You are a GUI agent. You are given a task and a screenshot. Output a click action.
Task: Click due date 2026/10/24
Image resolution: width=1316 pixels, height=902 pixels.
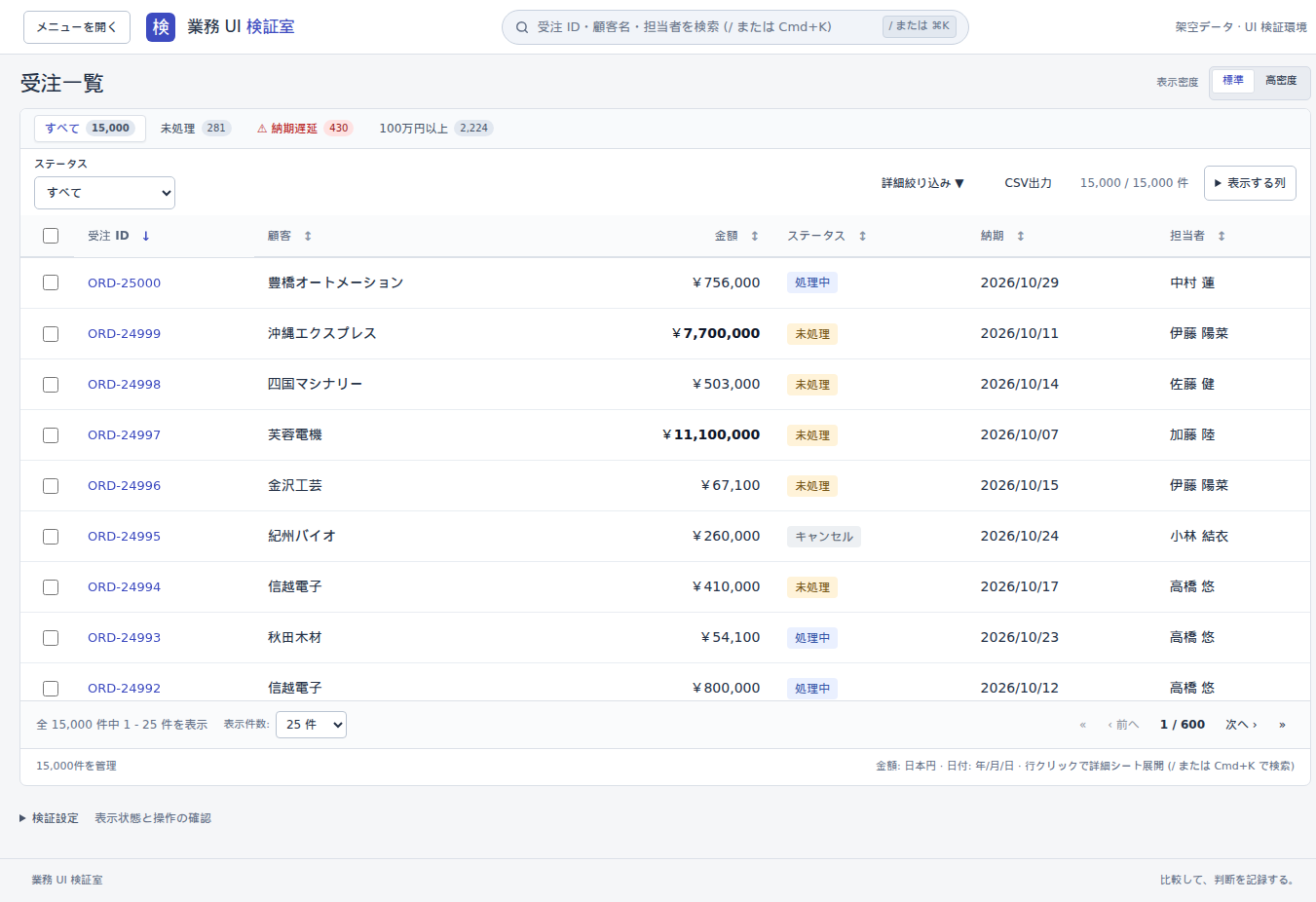pyautogui.click(x=1019, y=537)
